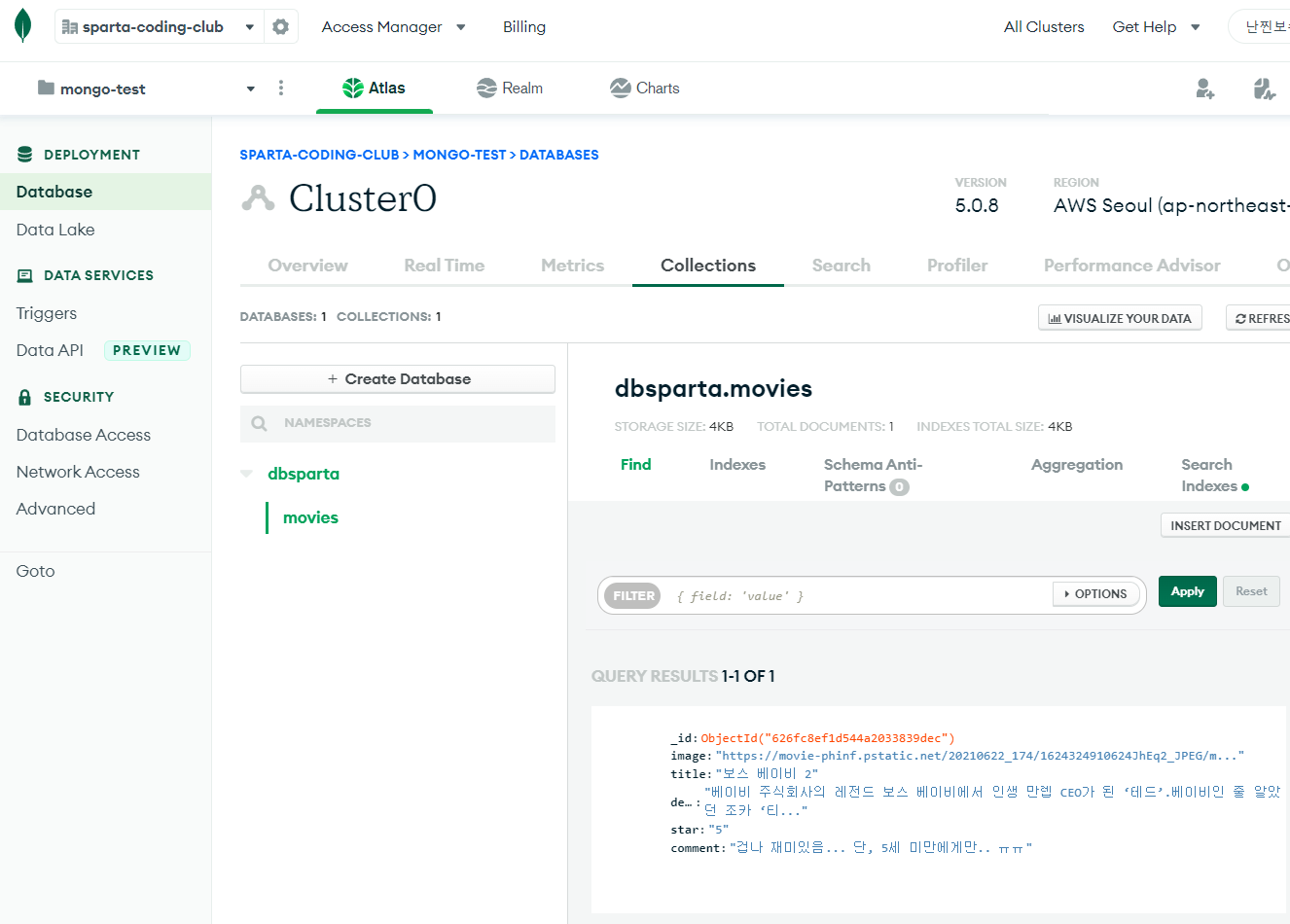Collapse the dbsparta database tree
Viewport: 1290px width, 924px height.
pos(246,474)
